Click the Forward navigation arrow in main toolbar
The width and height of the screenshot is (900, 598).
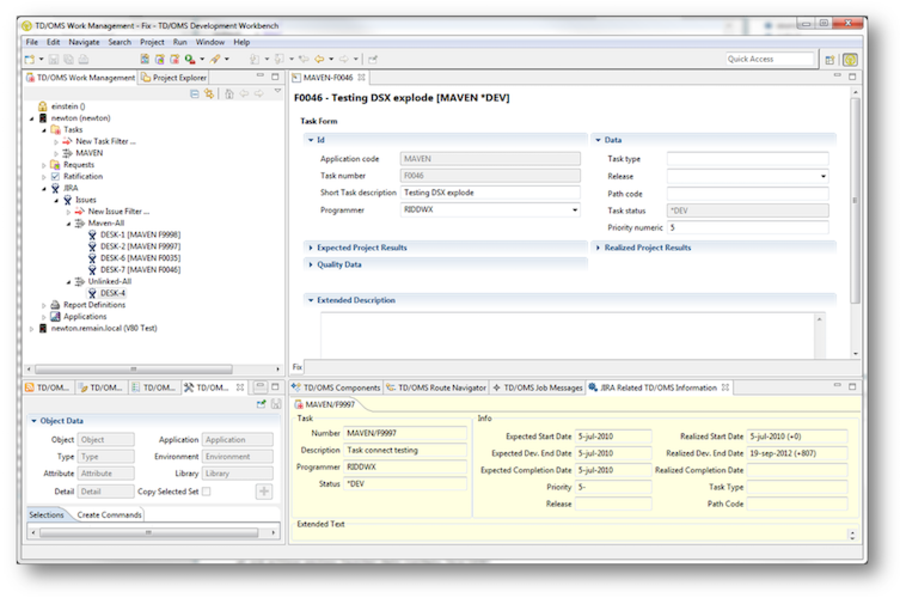click(343, 59)
